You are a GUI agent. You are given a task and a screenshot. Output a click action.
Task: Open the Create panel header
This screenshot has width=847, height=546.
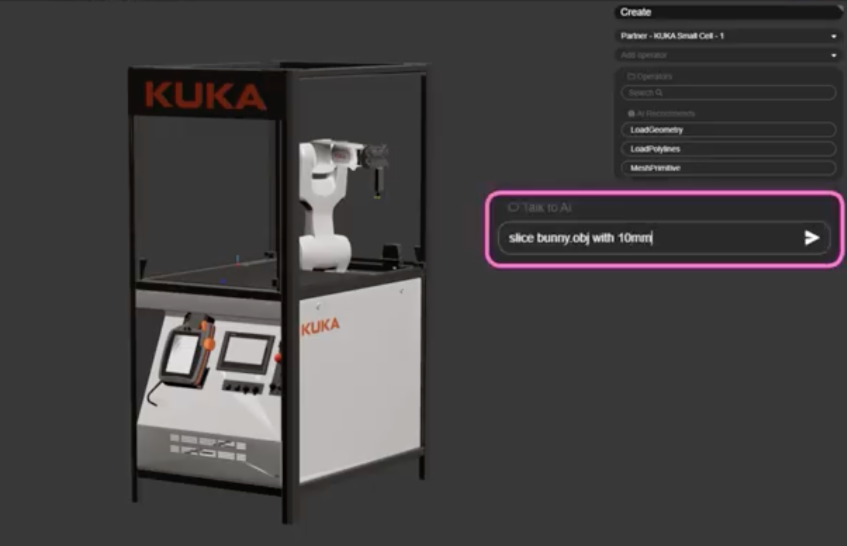click(x=727, y=12)
